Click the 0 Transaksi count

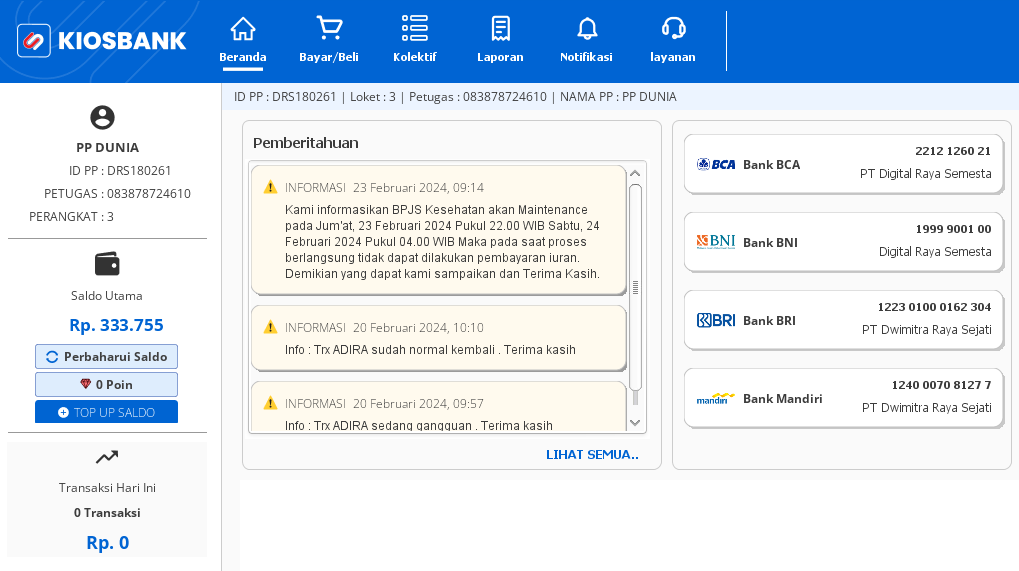(107, 513)
